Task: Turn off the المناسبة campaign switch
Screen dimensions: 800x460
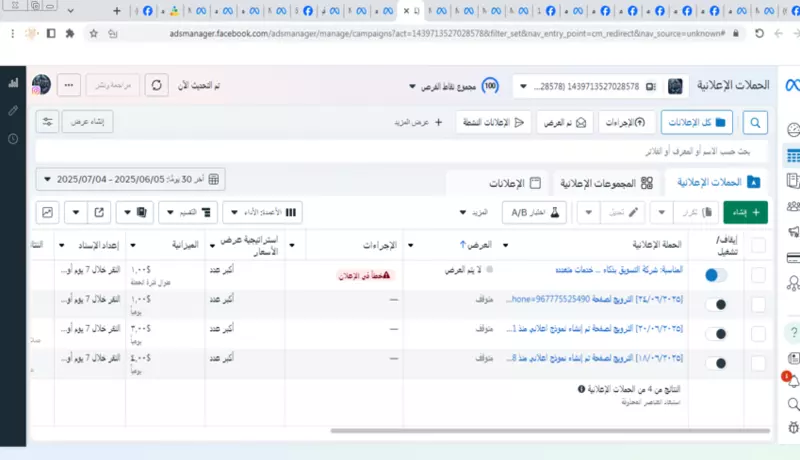Action: [x=716, y=275]
